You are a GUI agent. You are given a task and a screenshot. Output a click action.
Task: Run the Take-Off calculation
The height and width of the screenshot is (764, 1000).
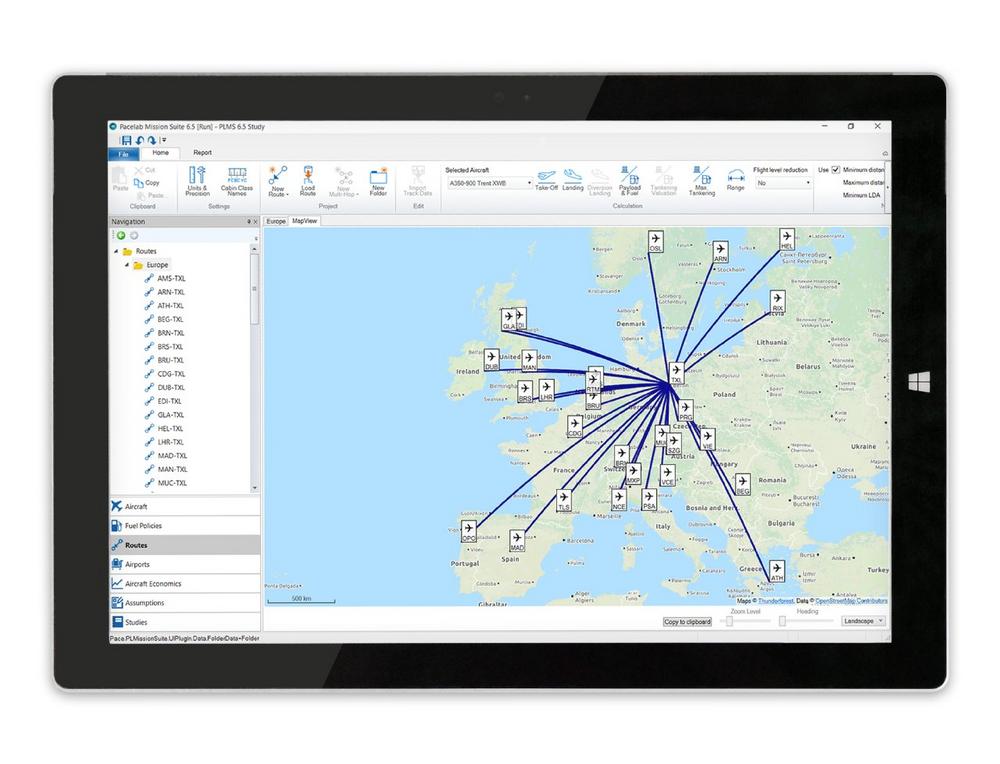[547, 180]
